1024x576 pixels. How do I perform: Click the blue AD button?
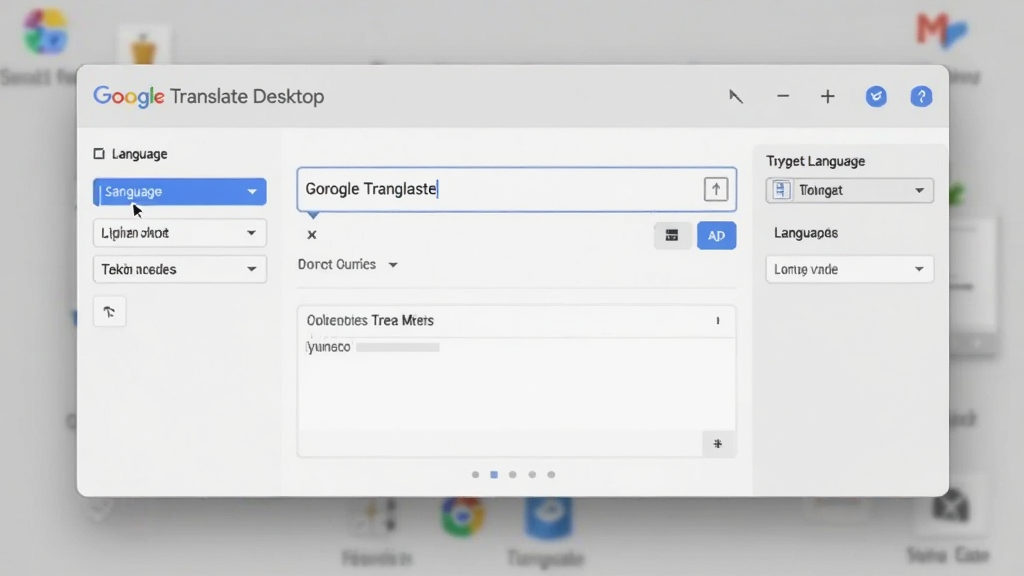click(x=716, y=236)
